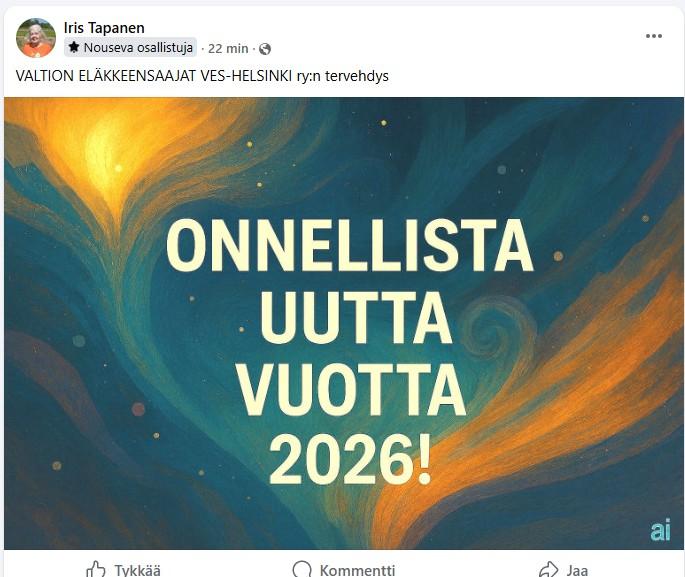This screenshot has width=685, height=577.
Task: Open the Iris Tapanen profile name link
Action: [104, 28]
